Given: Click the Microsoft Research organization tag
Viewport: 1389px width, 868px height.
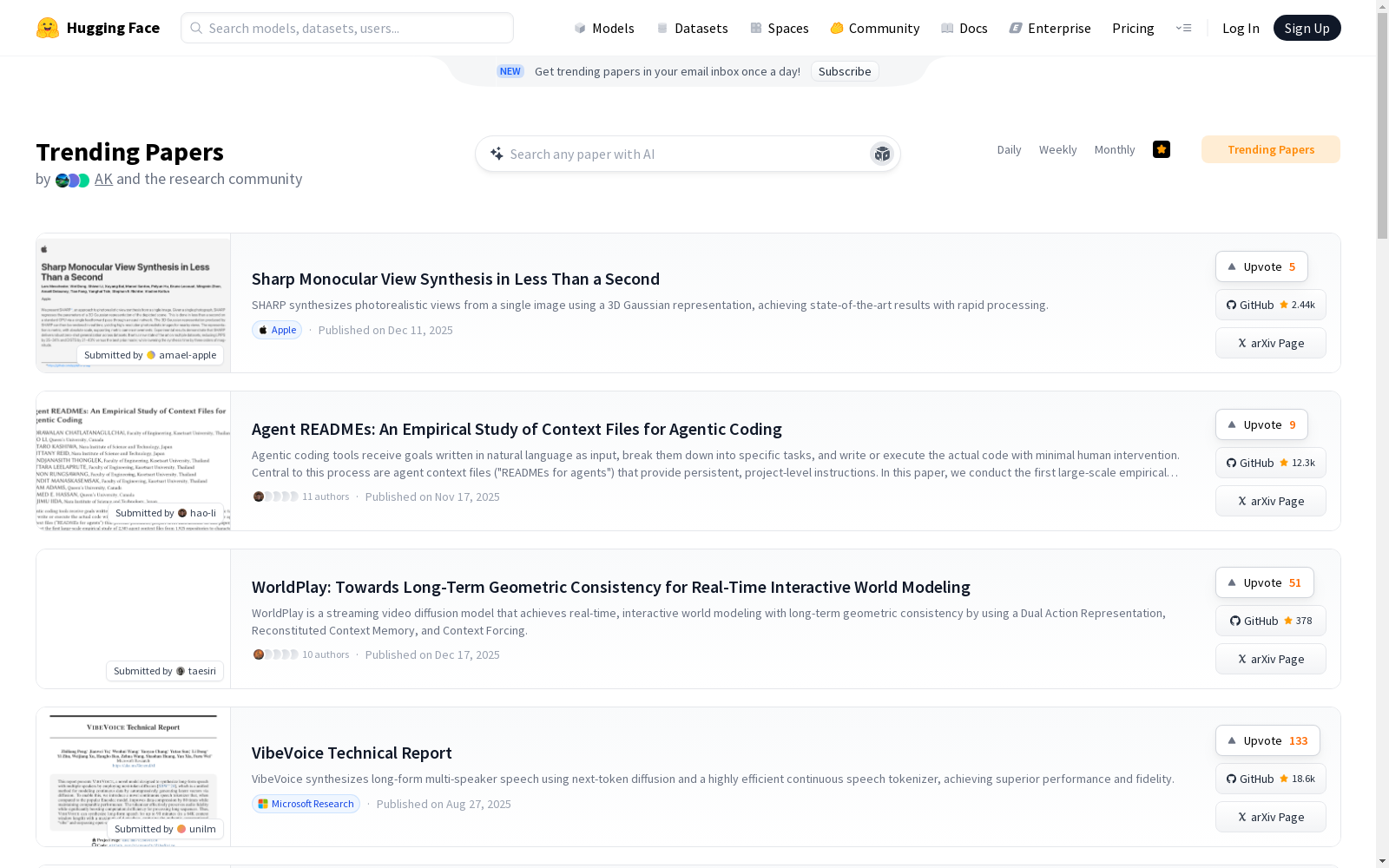Looking at the screenshot, I should pos(306,804).
